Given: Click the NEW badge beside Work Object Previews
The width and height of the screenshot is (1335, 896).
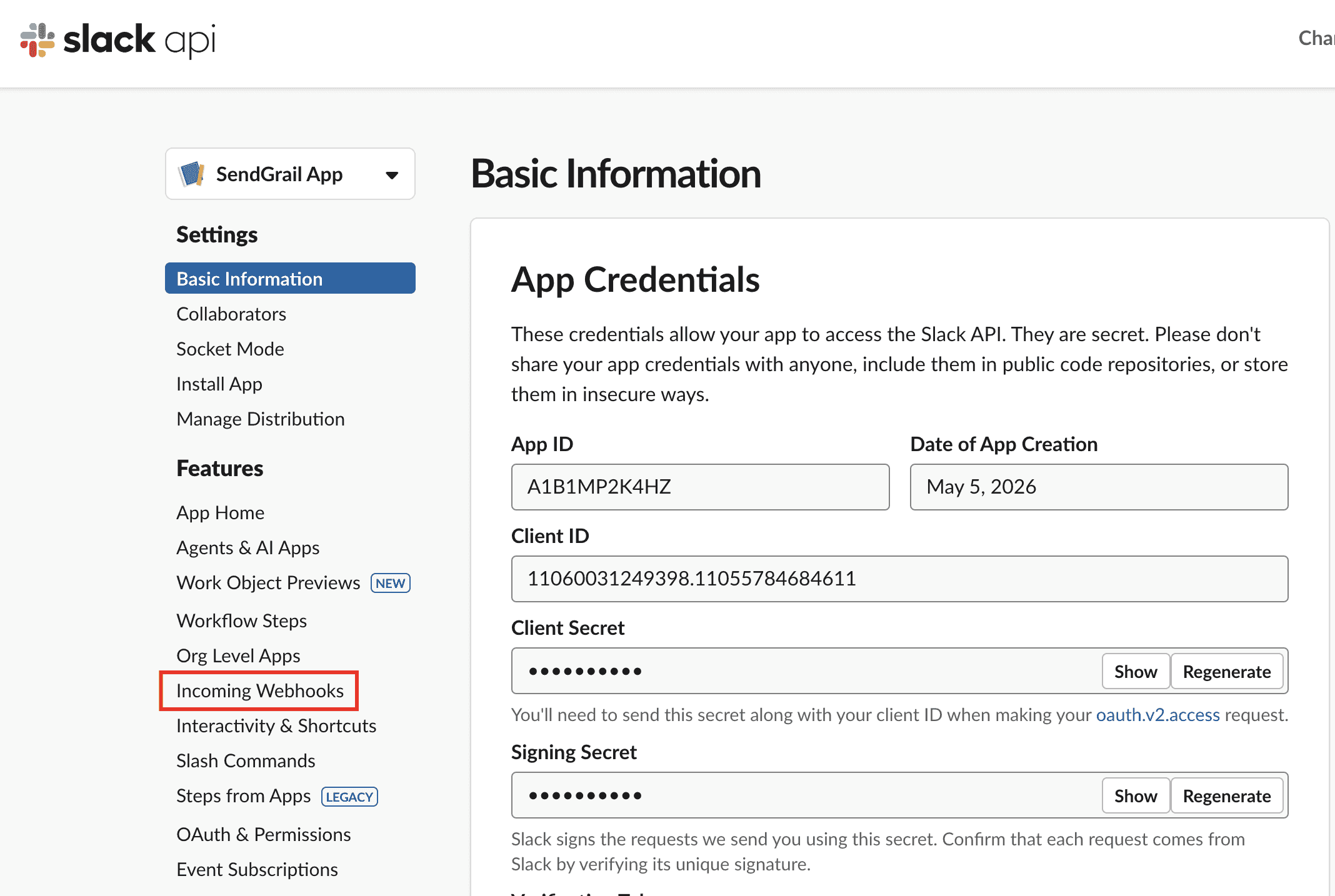Looking at the screenshot, I should (391, 583).
